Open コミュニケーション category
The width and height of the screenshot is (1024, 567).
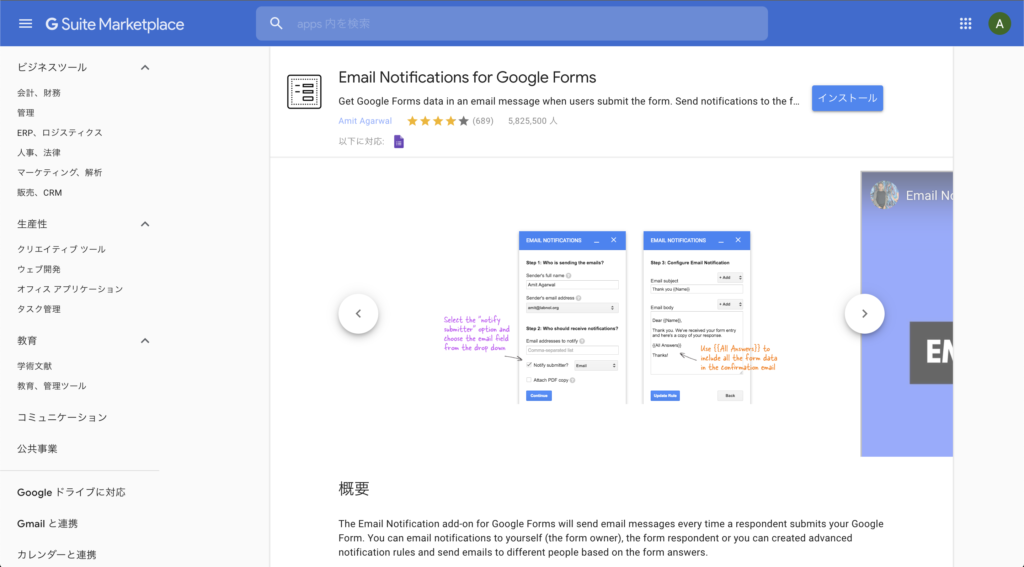click(x=62, y=417)
